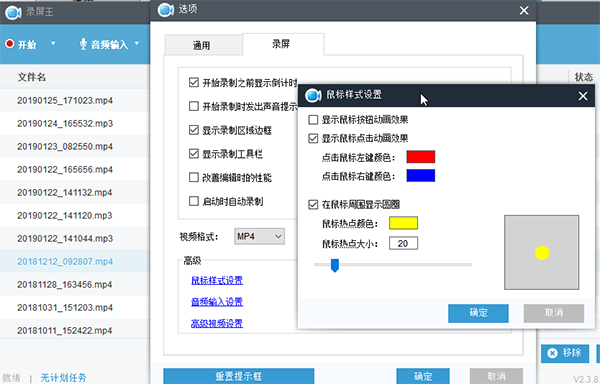Click the microphone audio input icon
The width and height of the screenshot is (600, 384).
[83, 44]
